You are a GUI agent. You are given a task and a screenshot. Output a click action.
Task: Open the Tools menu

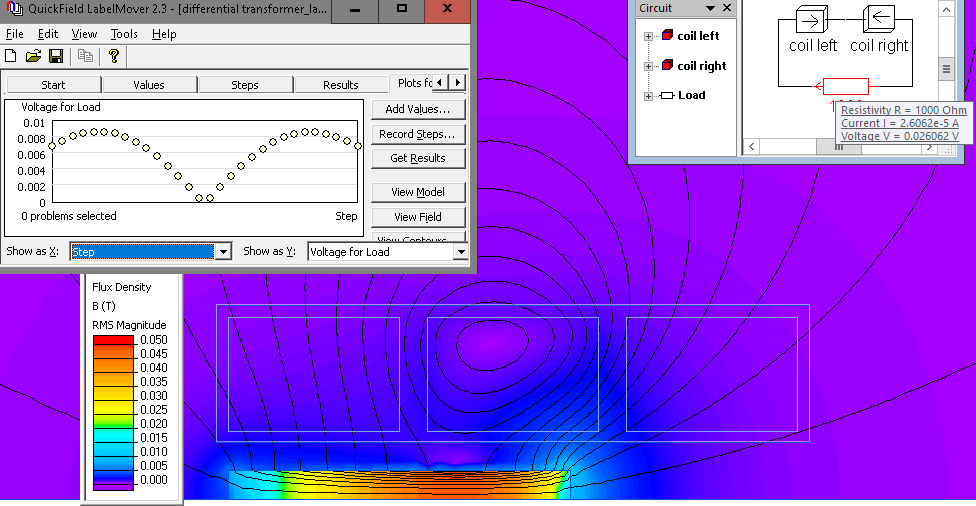pos(124,34)
